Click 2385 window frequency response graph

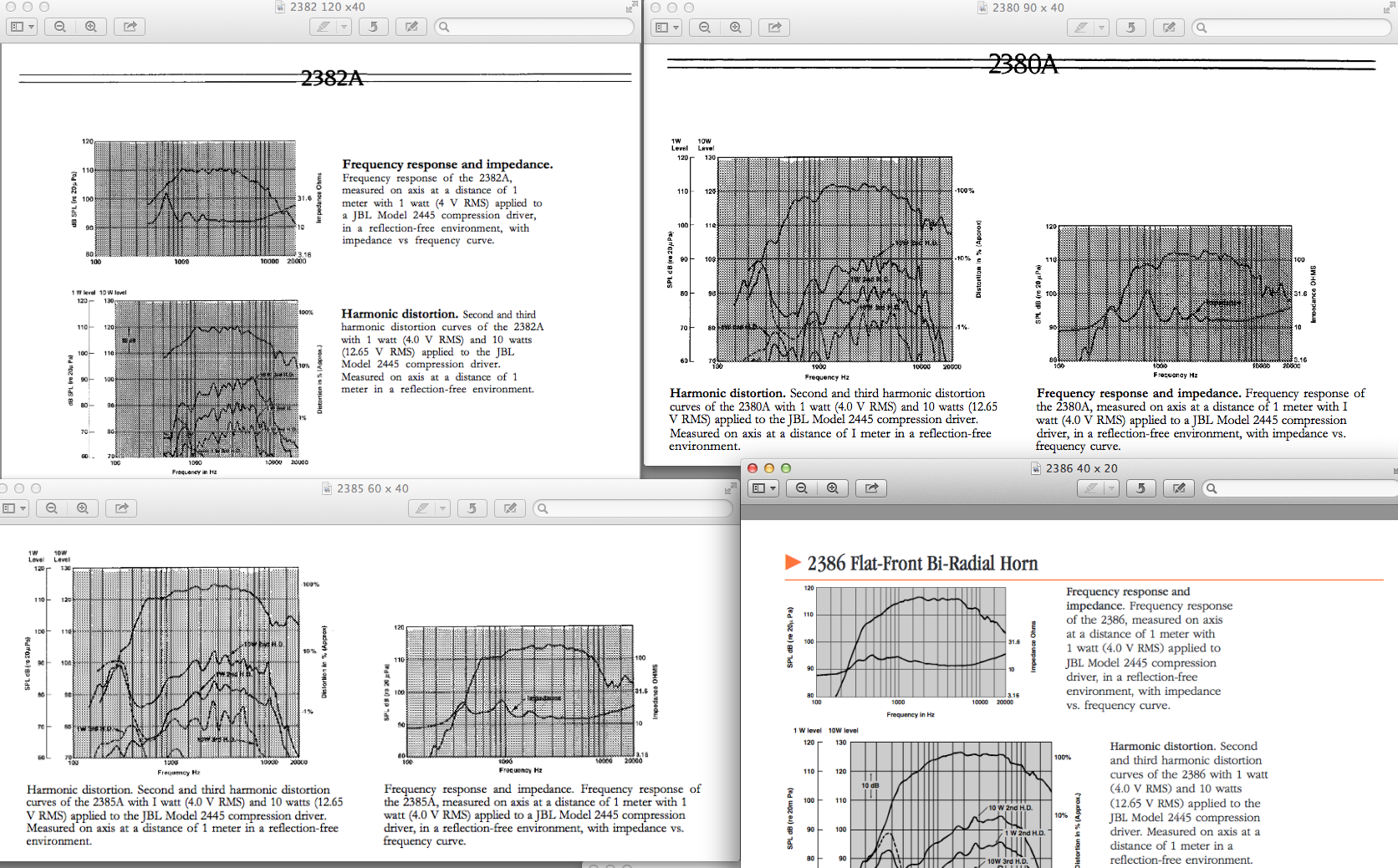coord(520,690)
